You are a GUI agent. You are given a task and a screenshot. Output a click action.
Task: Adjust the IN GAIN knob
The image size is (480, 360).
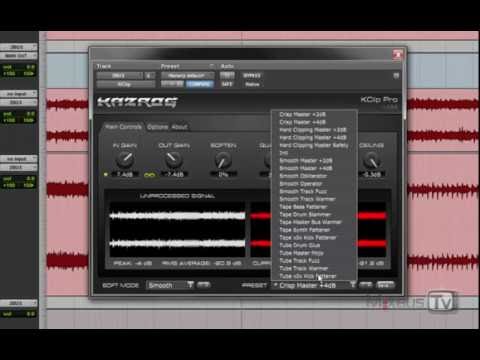[x=125, y=159]
